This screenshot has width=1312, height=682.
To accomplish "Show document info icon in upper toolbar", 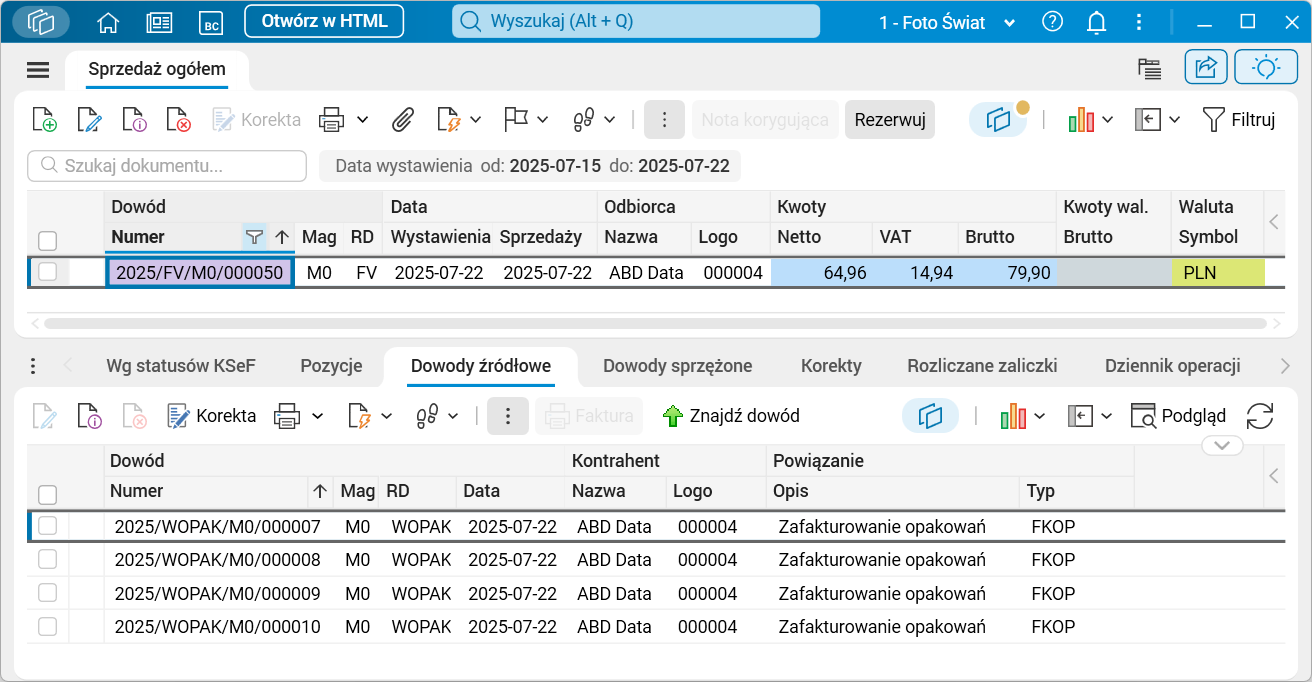I will 134,120.
